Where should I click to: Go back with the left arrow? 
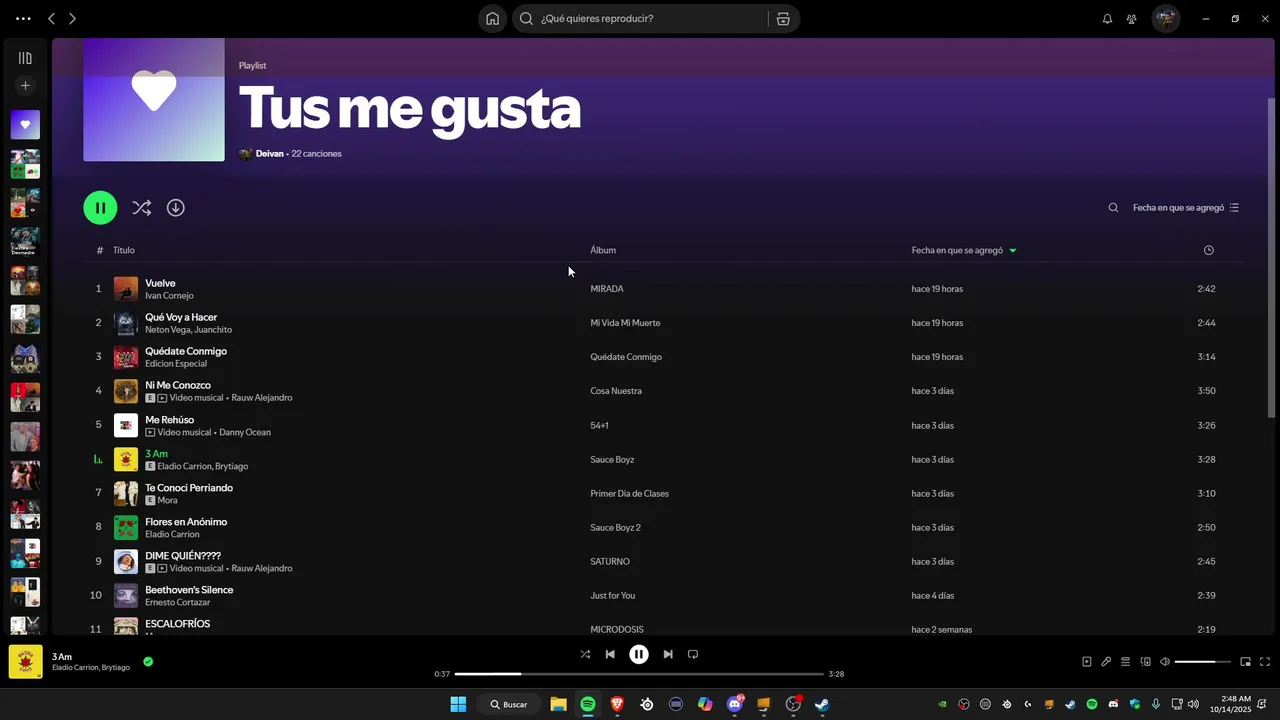pos(52,19)
